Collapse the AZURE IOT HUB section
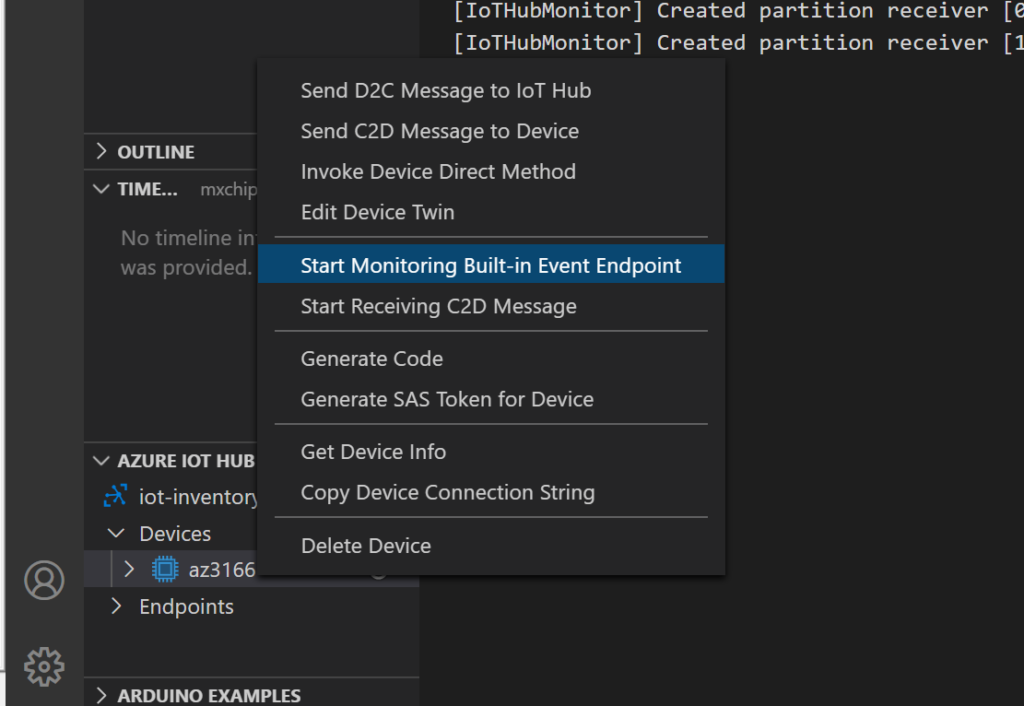The width and height of the screenshot is (1024, 706). 101,461
